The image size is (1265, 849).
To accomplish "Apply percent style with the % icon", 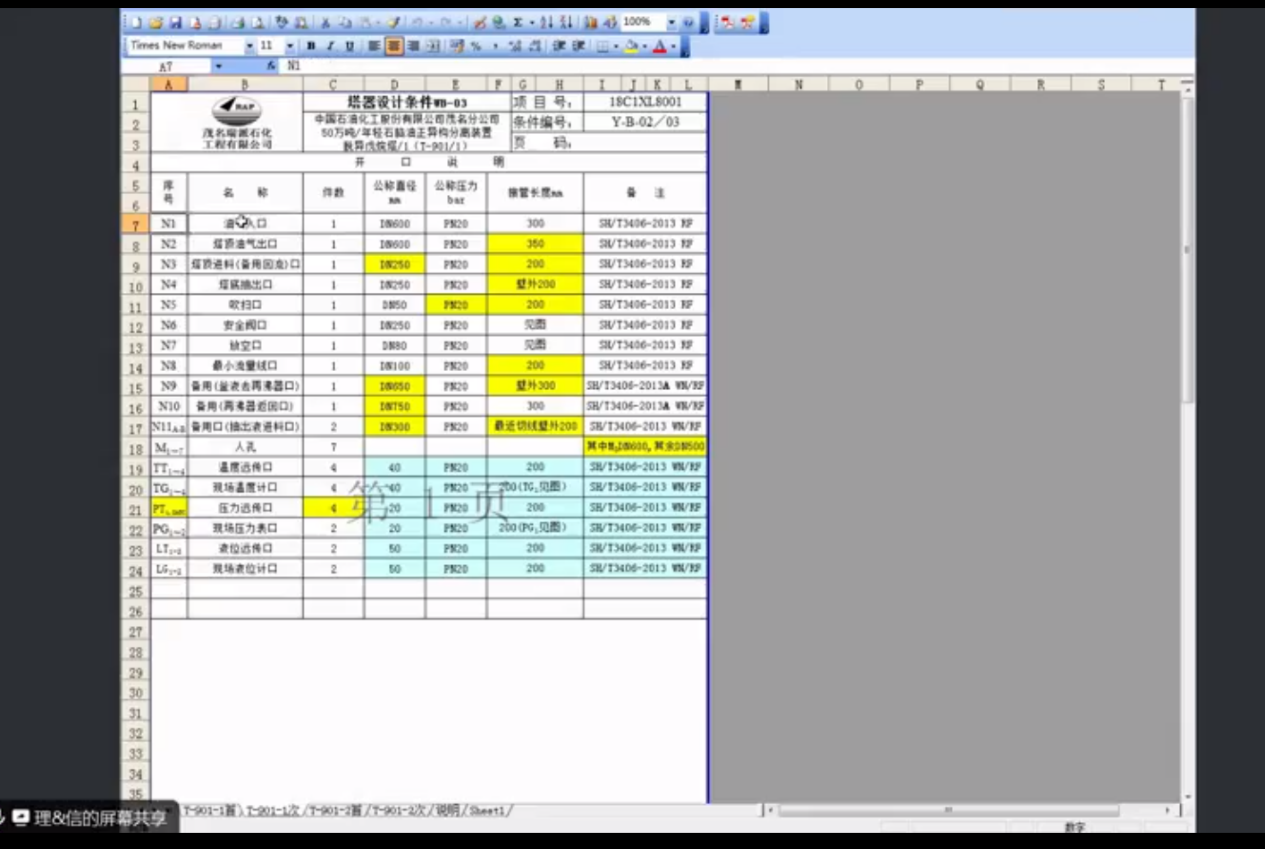I will [x=476, y=46].
